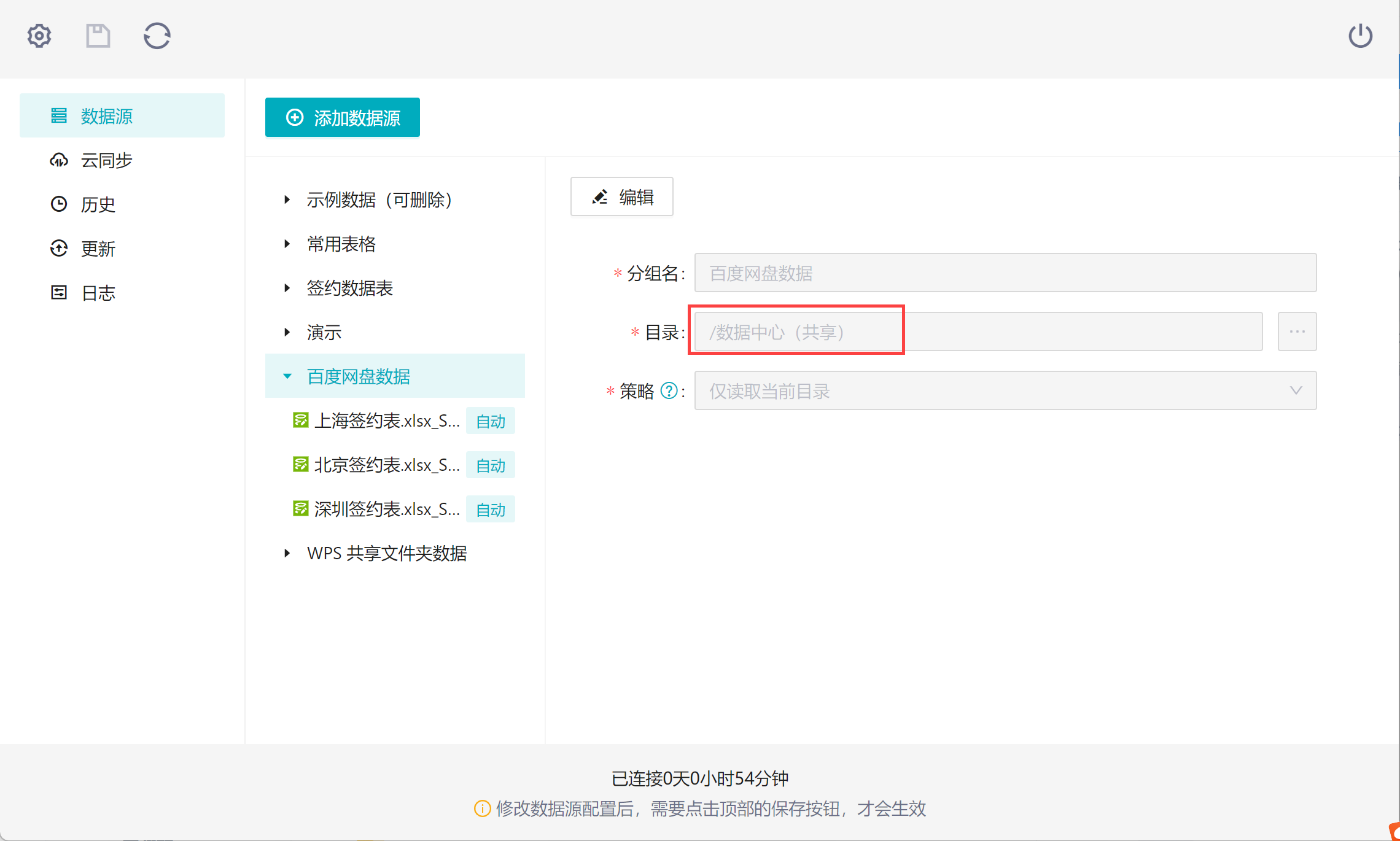Click the help question mark next to 策略
The height and width of the screenshot is (841, 1400).
click(x=669, y=391)
